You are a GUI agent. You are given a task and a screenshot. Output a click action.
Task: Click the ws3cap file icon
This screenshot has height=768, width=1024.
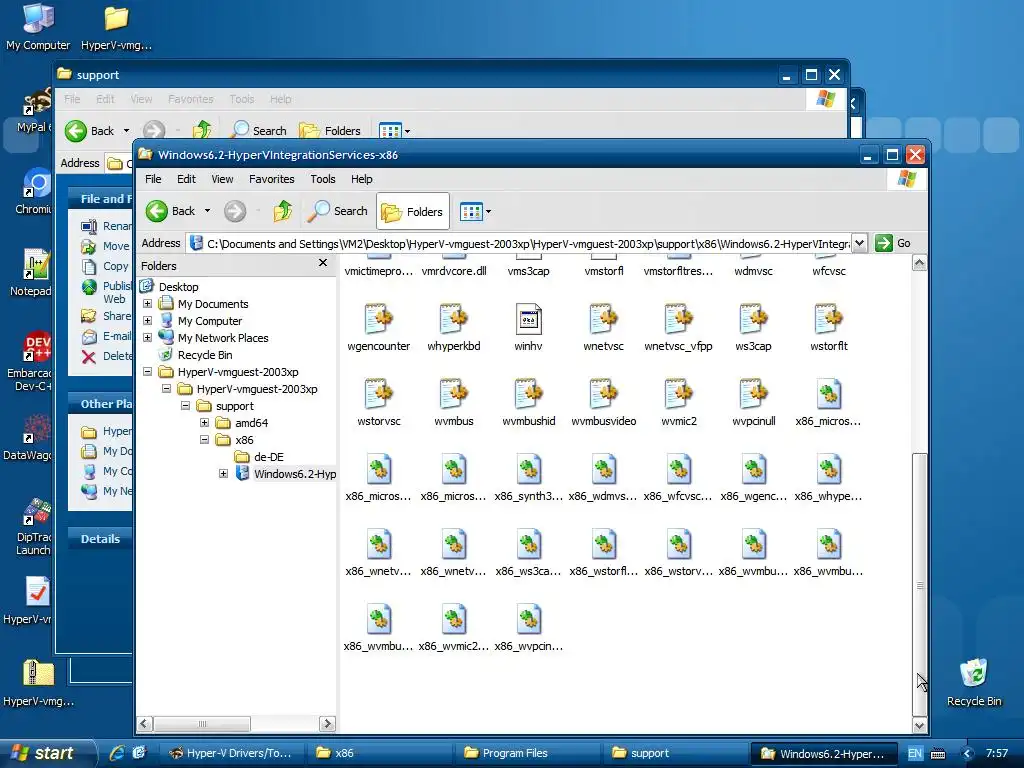tap(754, 320)
